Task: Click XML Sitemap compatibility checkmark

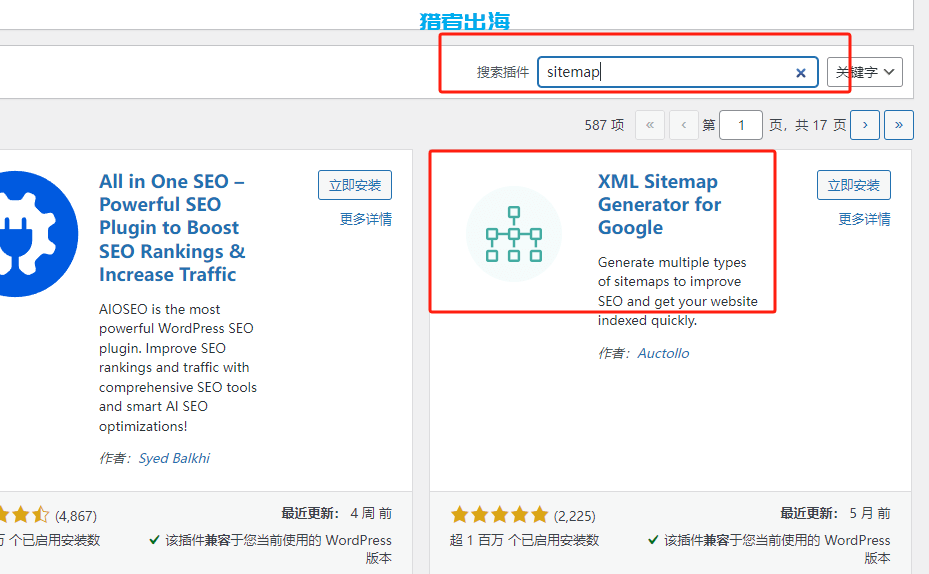Action: coord(653,540)
